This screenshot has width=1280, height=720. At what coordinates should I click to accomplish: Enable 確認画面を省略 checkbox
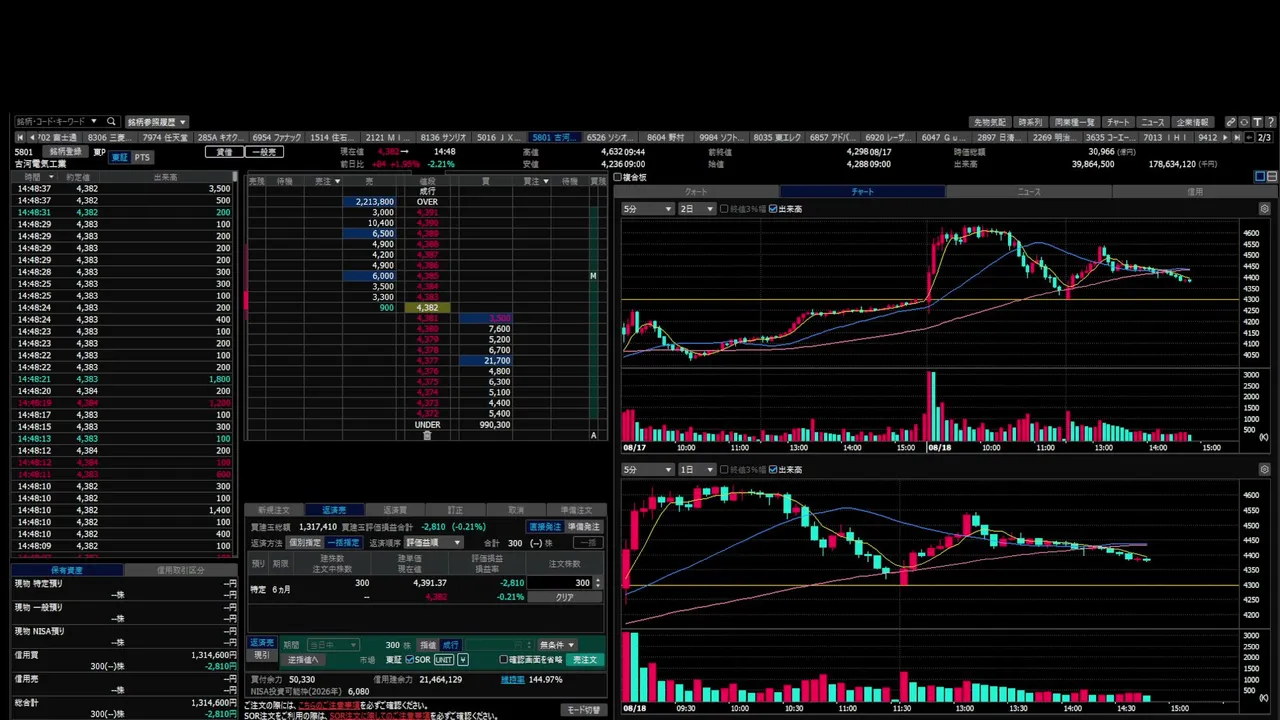click(x=504, y=660)
